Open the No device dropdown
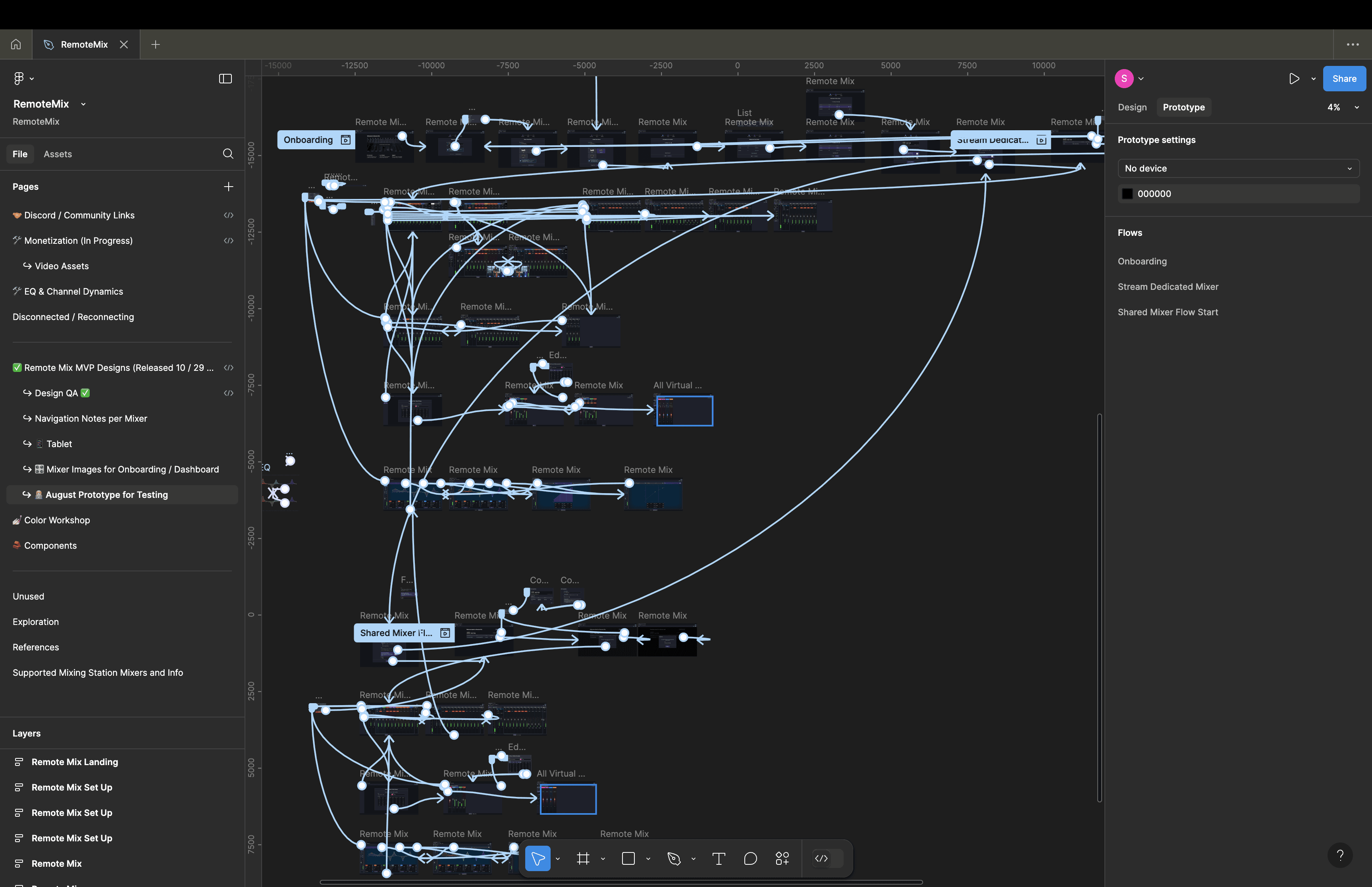The width and height of the screenshot is (1372, 887). click(1238, 168)
